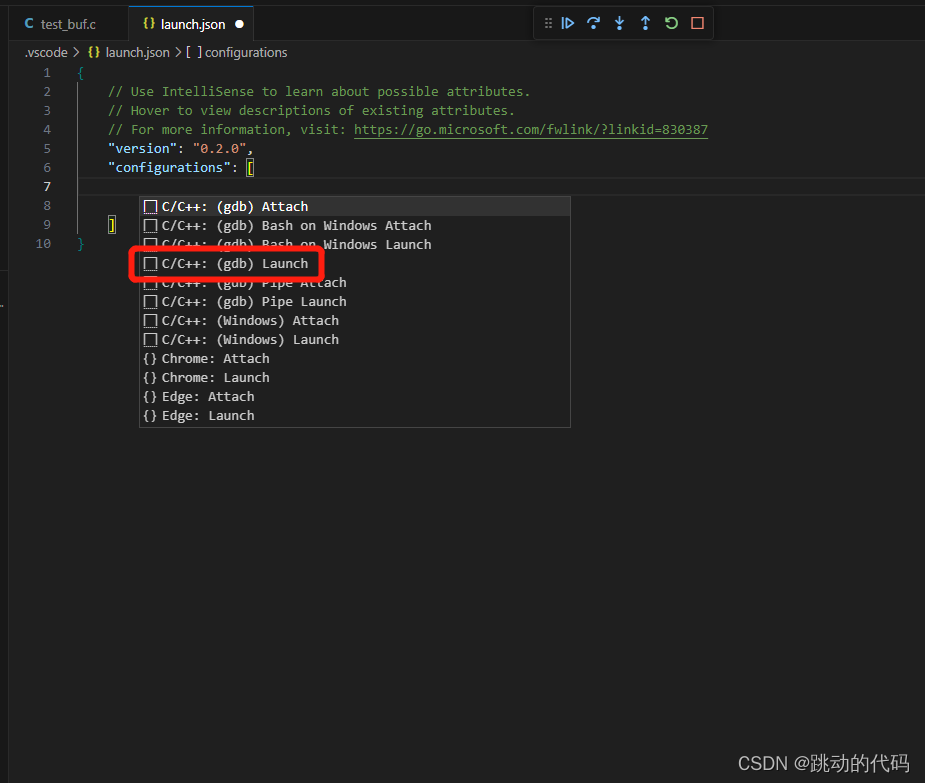
Task: Select C/C++: (Windows) Launch suggestion
Action: tap(355, 339)
